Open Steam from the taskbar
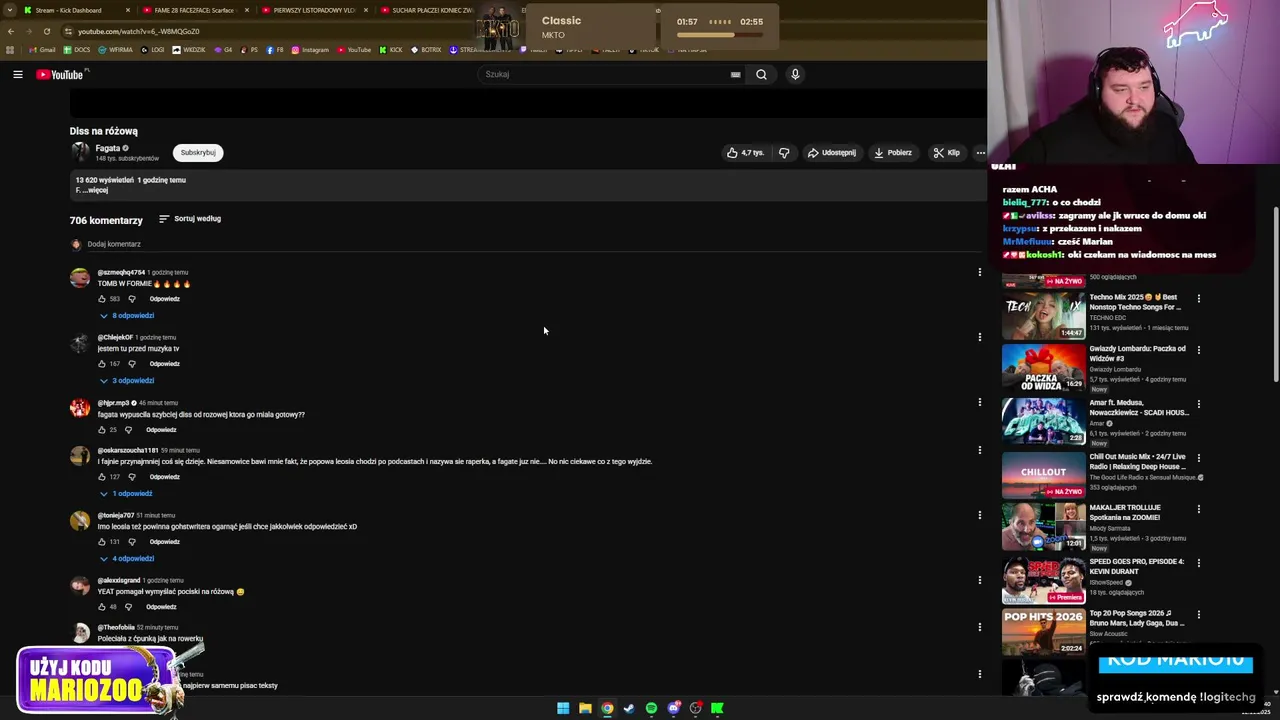 629,708
